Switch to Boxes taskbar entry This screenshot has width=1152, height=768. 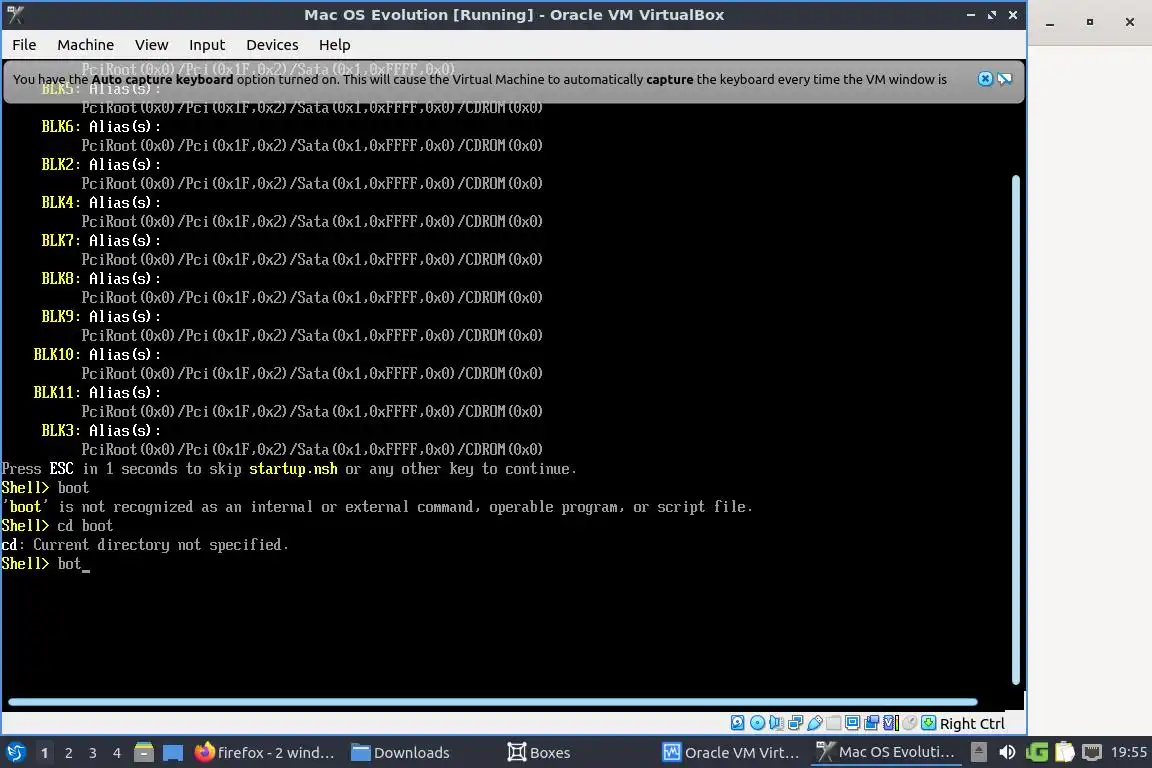pyautogui.click(x=539, y=752)
